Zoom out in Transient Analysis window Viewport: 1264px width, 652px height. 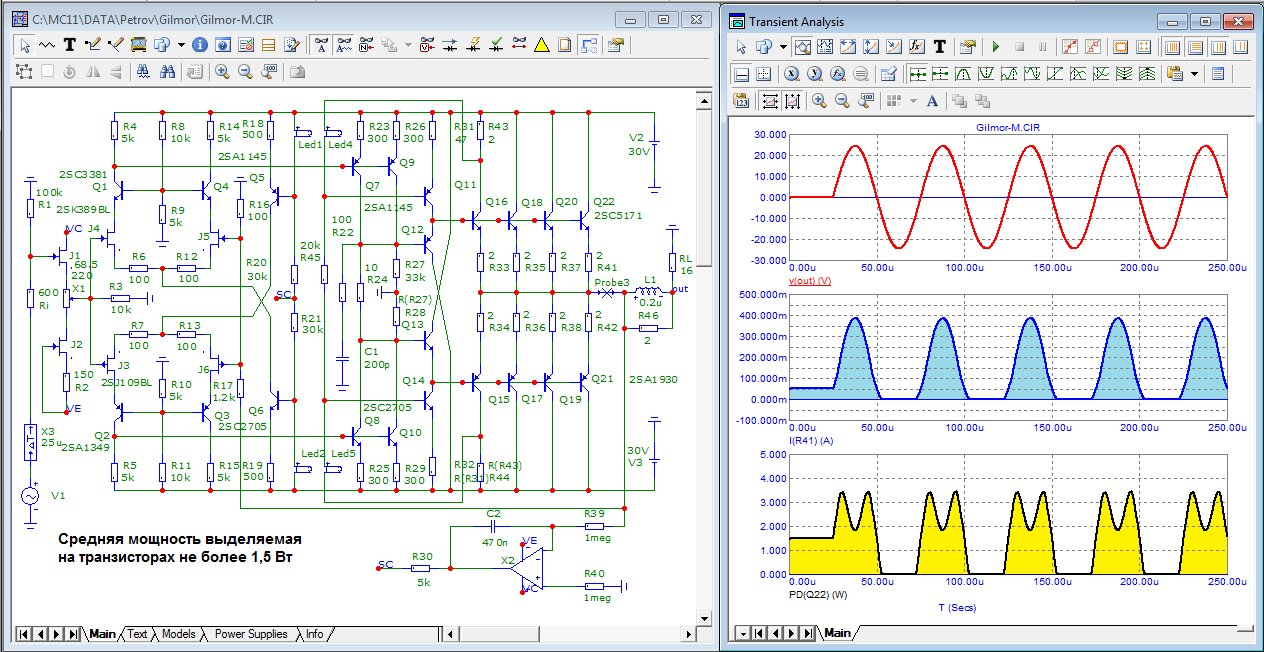(842, 100)
